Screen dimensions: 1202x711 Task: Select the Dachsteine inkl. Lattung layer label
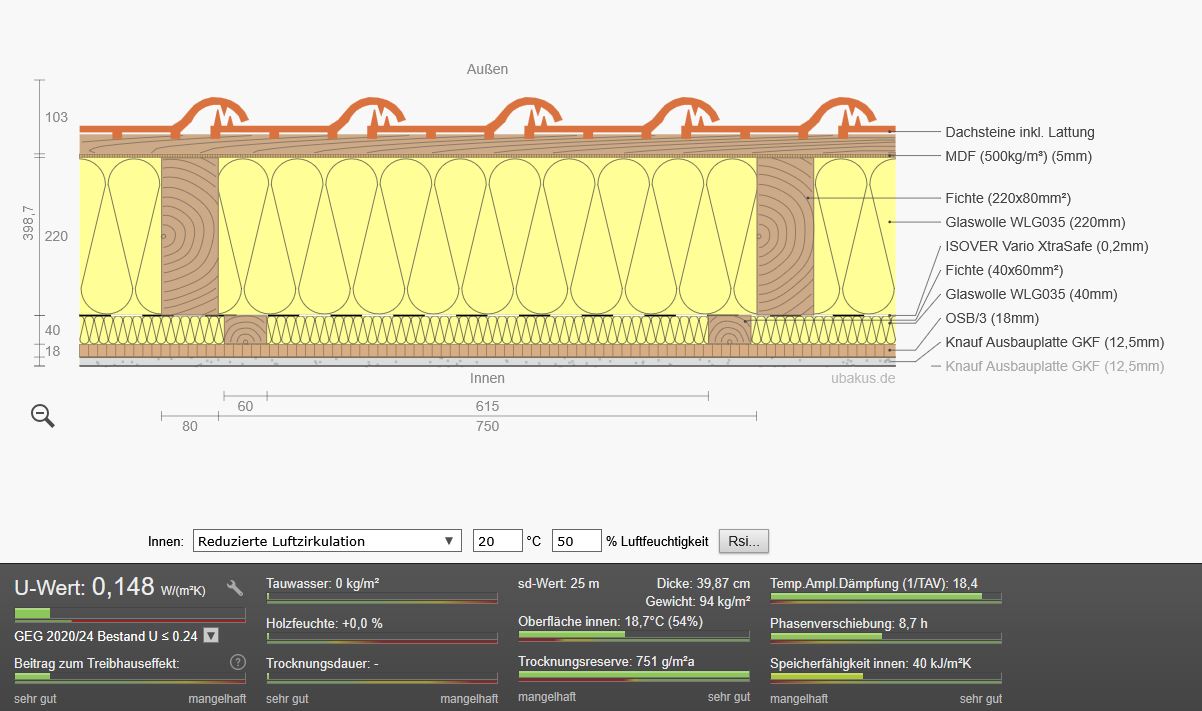click(1020, 132)
